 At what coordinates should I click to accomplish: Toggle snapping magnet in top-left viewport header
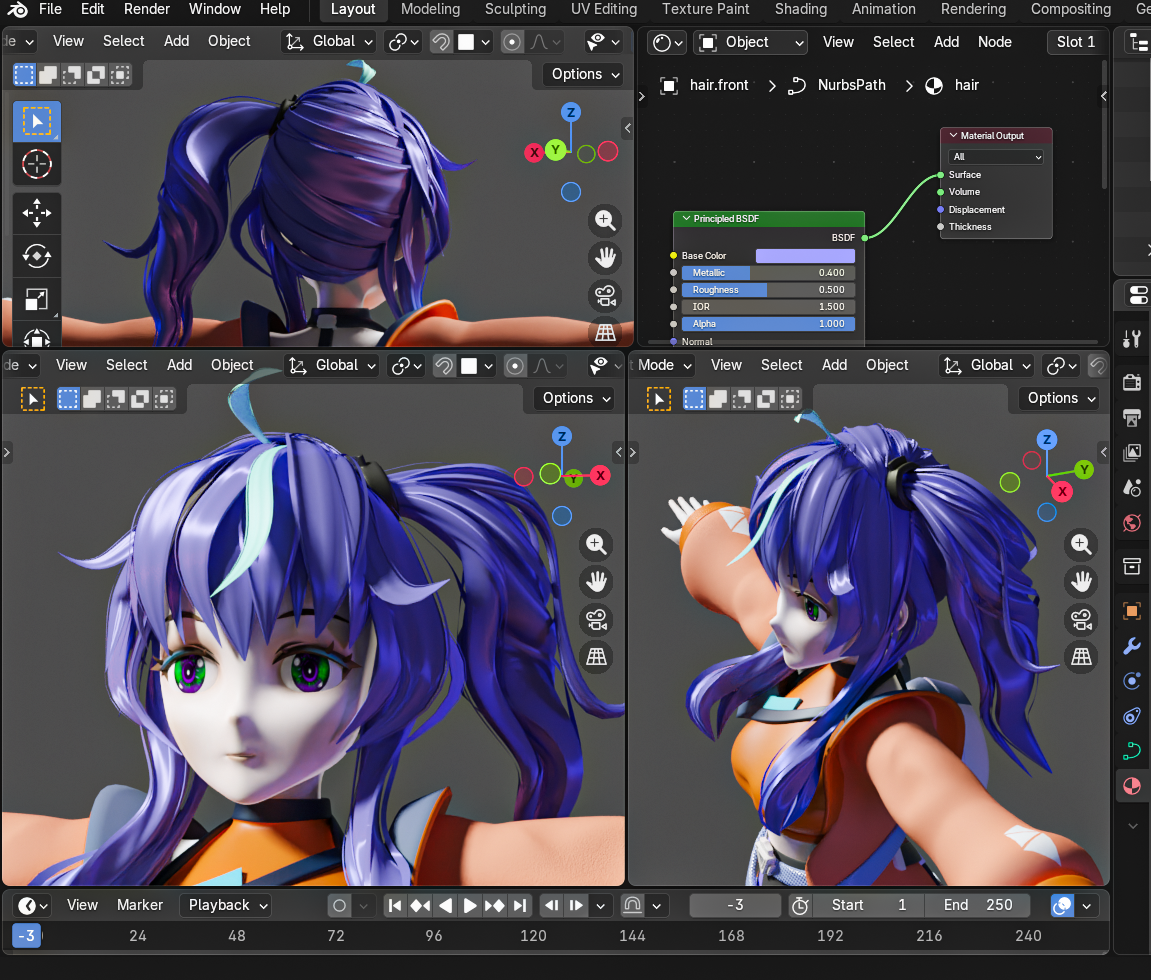pos(440,42)
